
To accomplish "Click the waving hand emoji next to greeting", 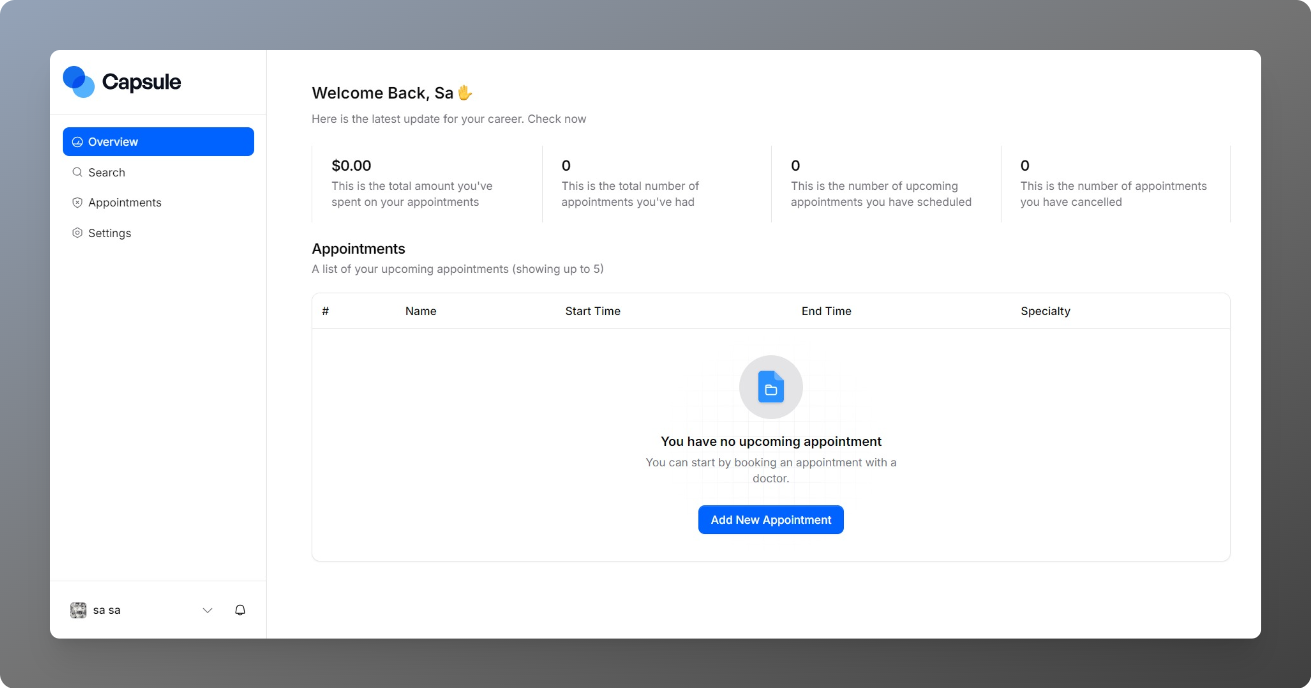I will (464, 92).
